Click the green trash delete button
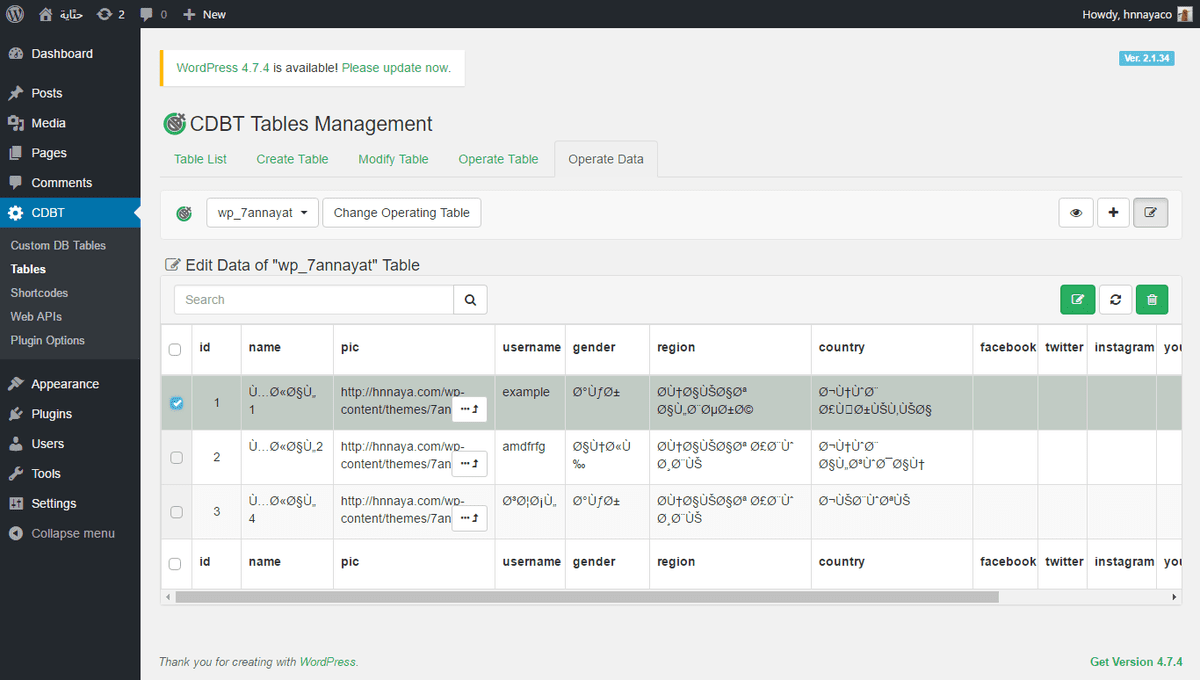The width and height of the screenshot is (1200, 680). [1152, 300]
